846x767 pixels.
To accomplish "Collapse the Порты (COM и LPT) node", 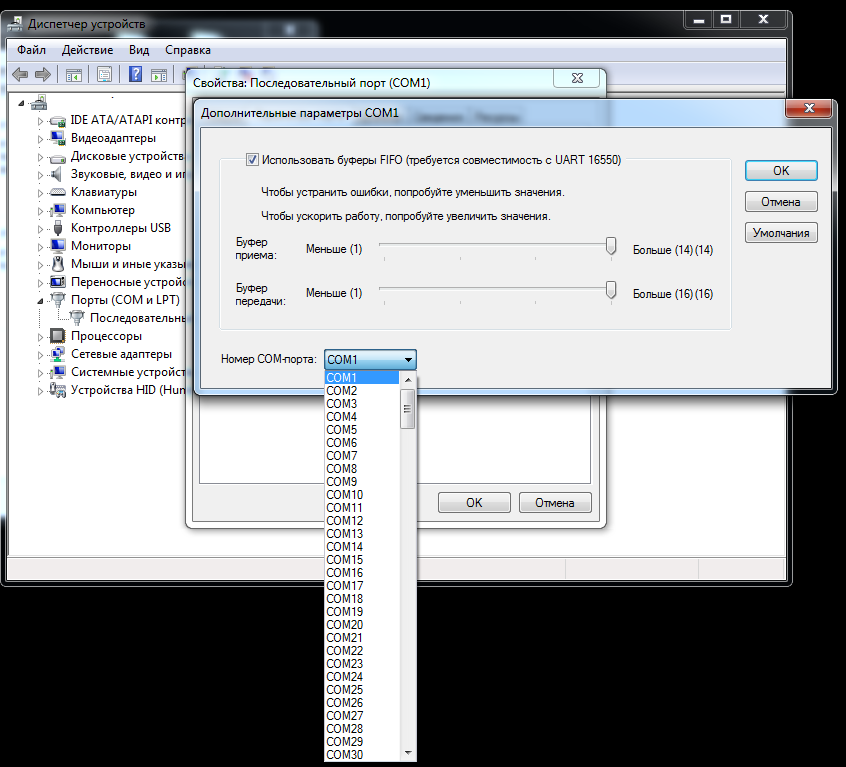I will coord(40,301).
